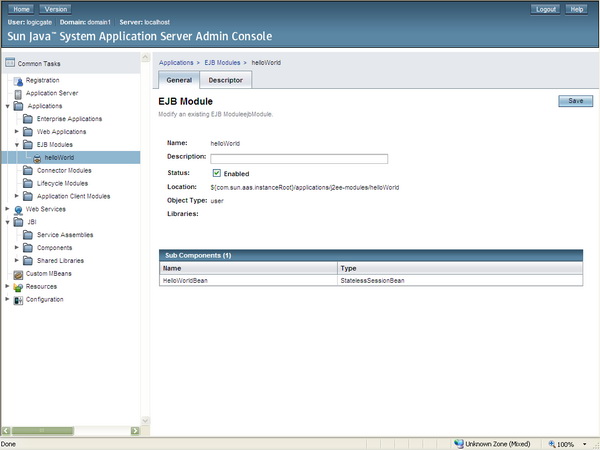Click the Components folder icon
The image size is (600, 450).
(x=28, y=248)
